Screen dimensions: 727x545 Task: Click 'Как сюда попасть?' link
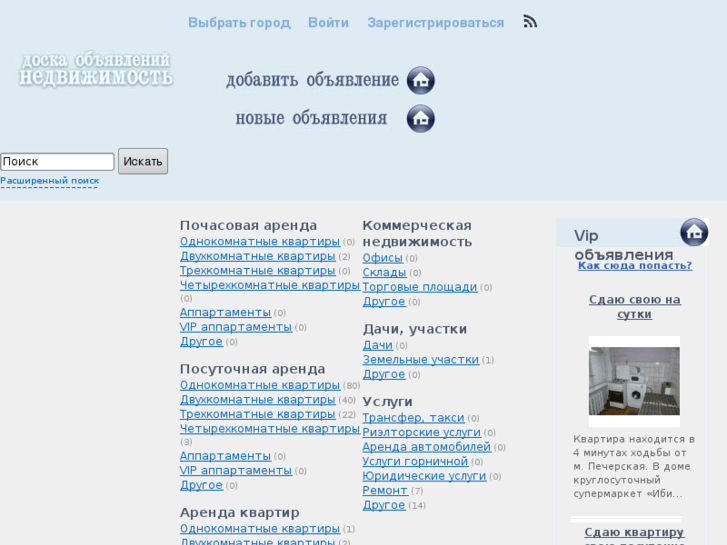click(635, 266)
